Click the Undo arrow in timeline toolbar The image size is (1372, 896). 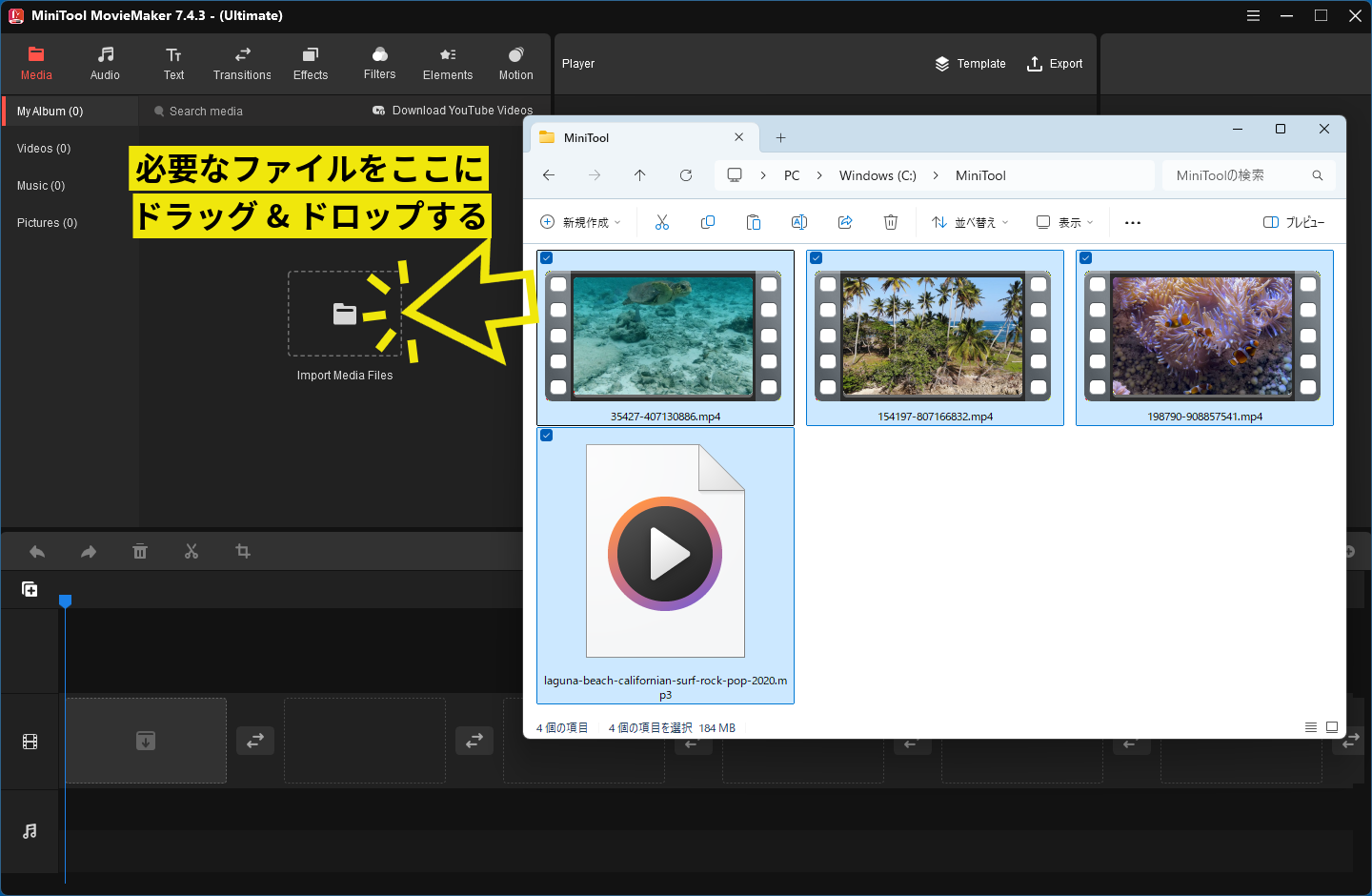37,551
